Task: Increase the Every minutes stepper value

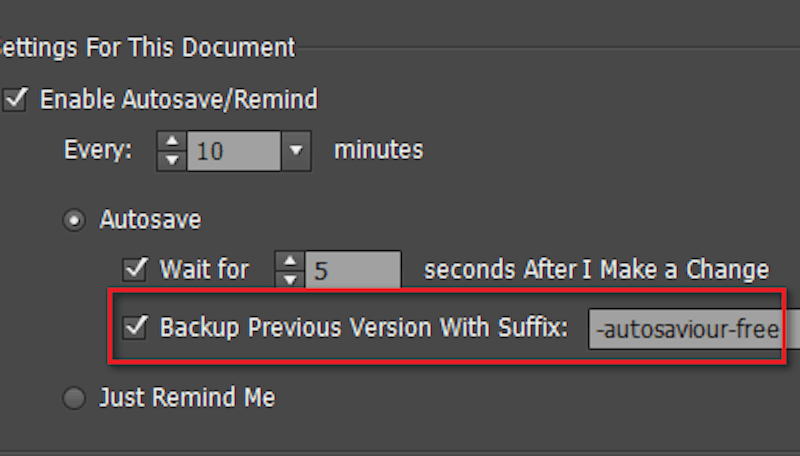Action: [172, 143]
